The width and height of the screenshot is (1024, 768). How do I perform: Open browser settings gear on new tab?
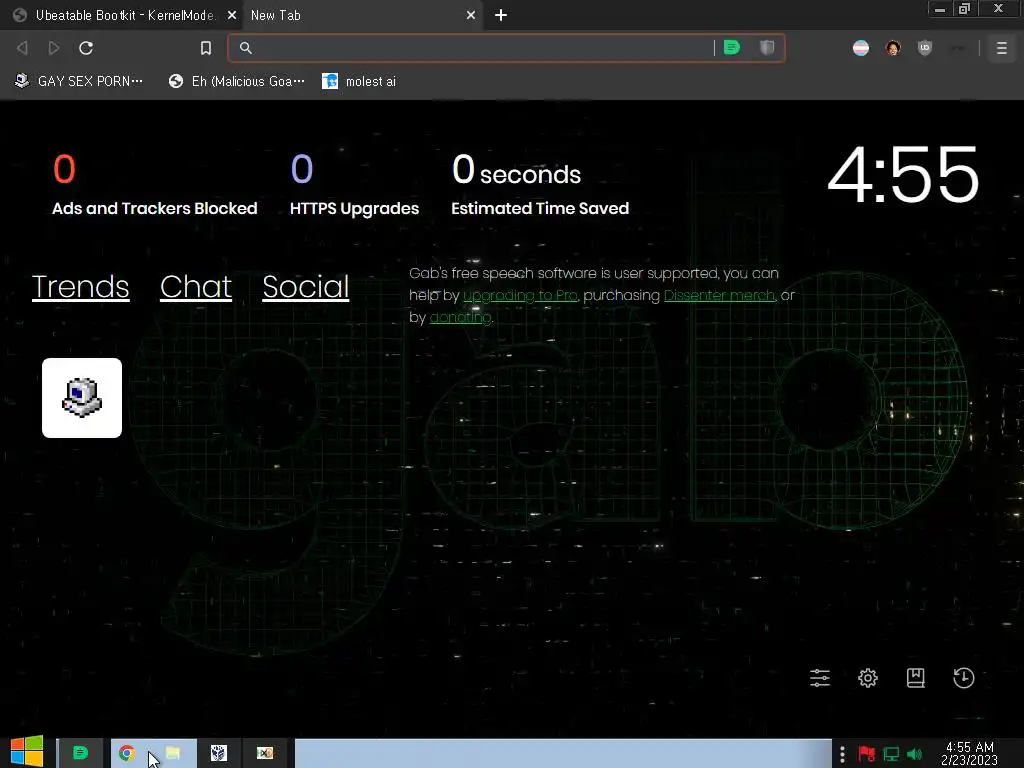(x=868, y=678)
